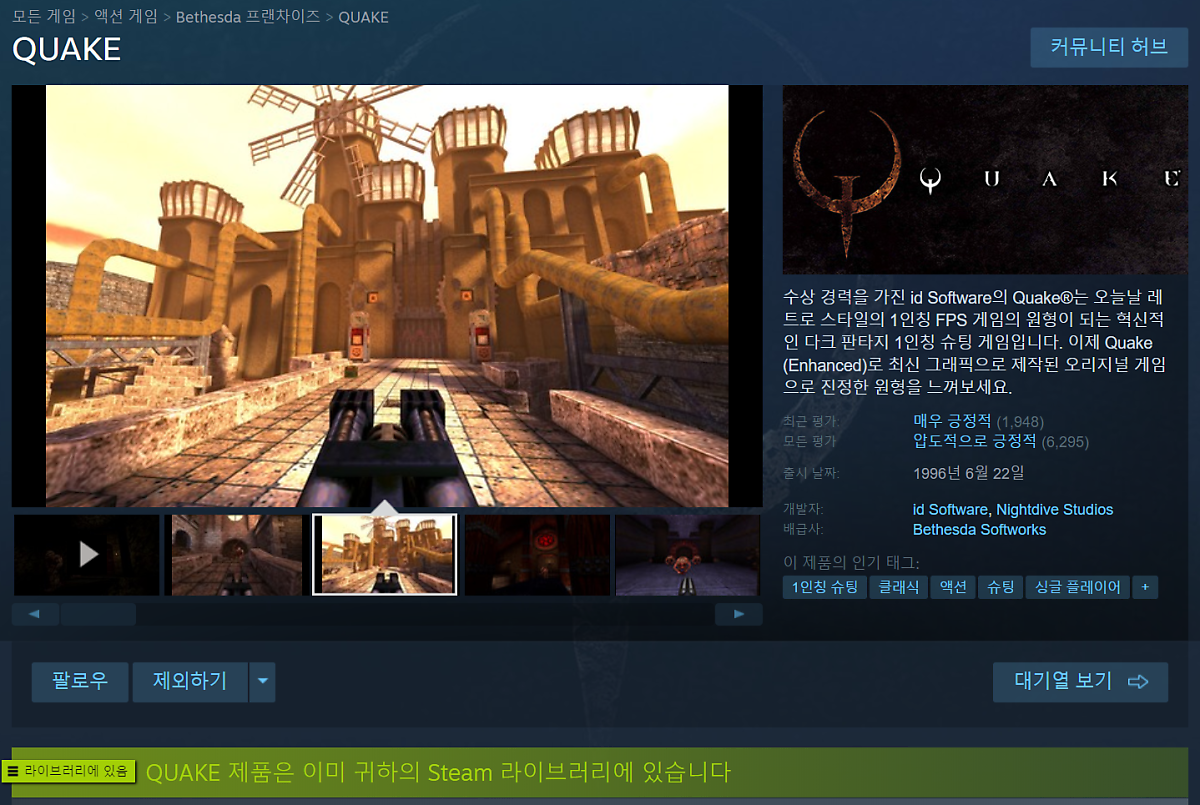1200x805 pixels.
Task: Open the id Software developer link
Action: point(950,509)
